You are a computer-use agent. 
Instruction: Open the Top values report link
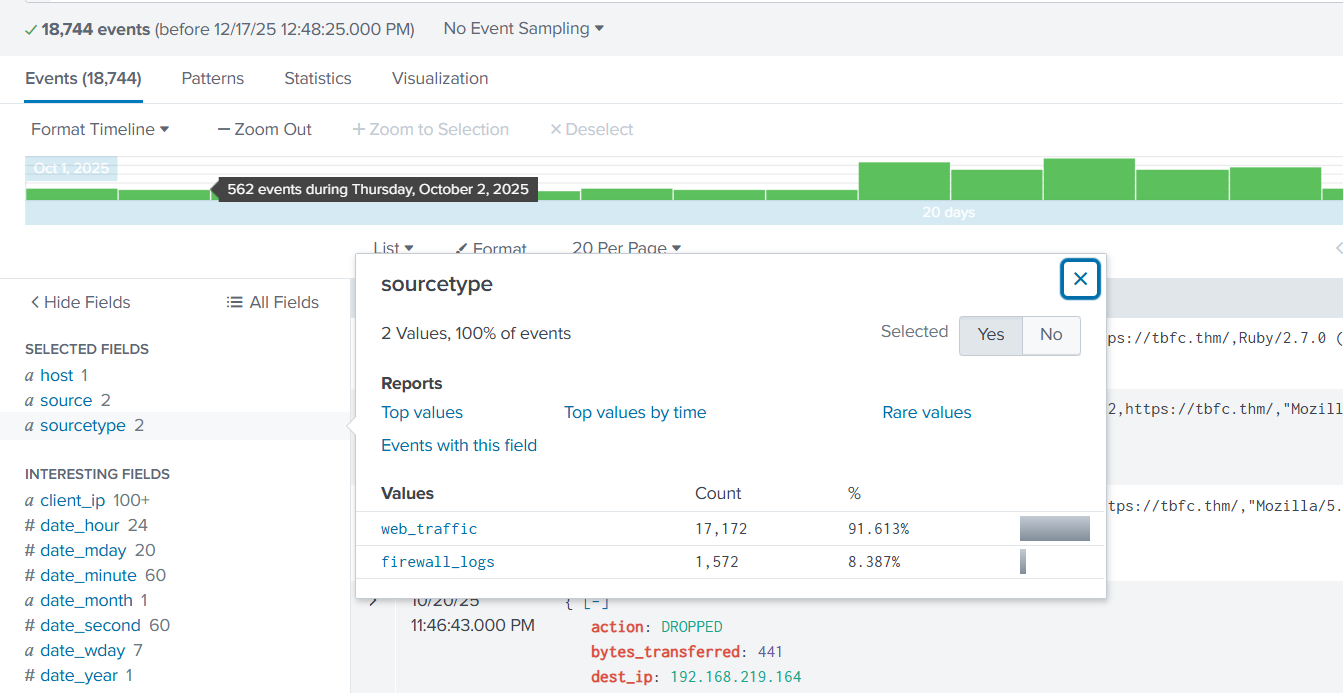coord(422,412)
